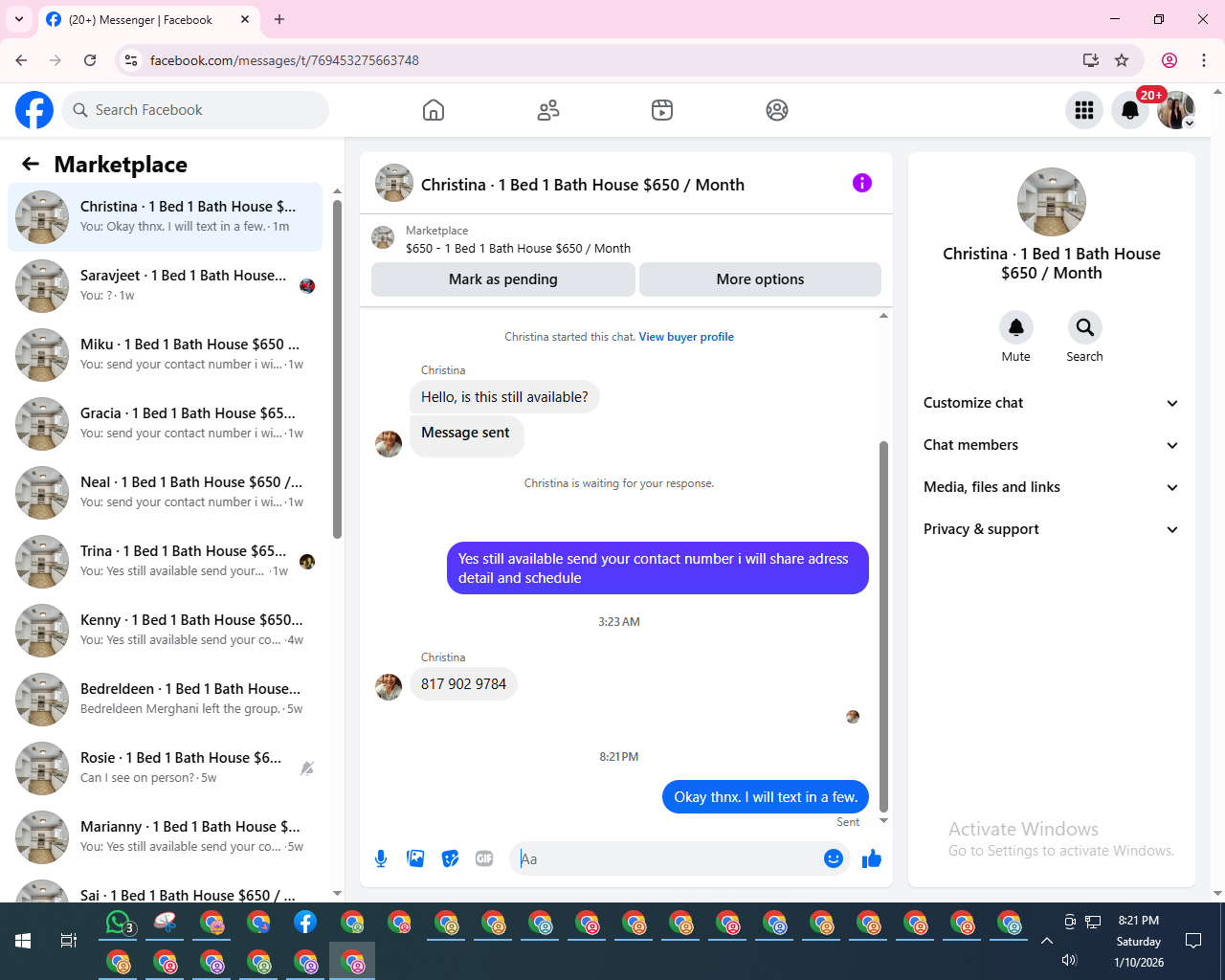This screenshot has width=1225, height=980.
Task: Open notifications bell with 20+ badge
Action: click(1130, 110)
